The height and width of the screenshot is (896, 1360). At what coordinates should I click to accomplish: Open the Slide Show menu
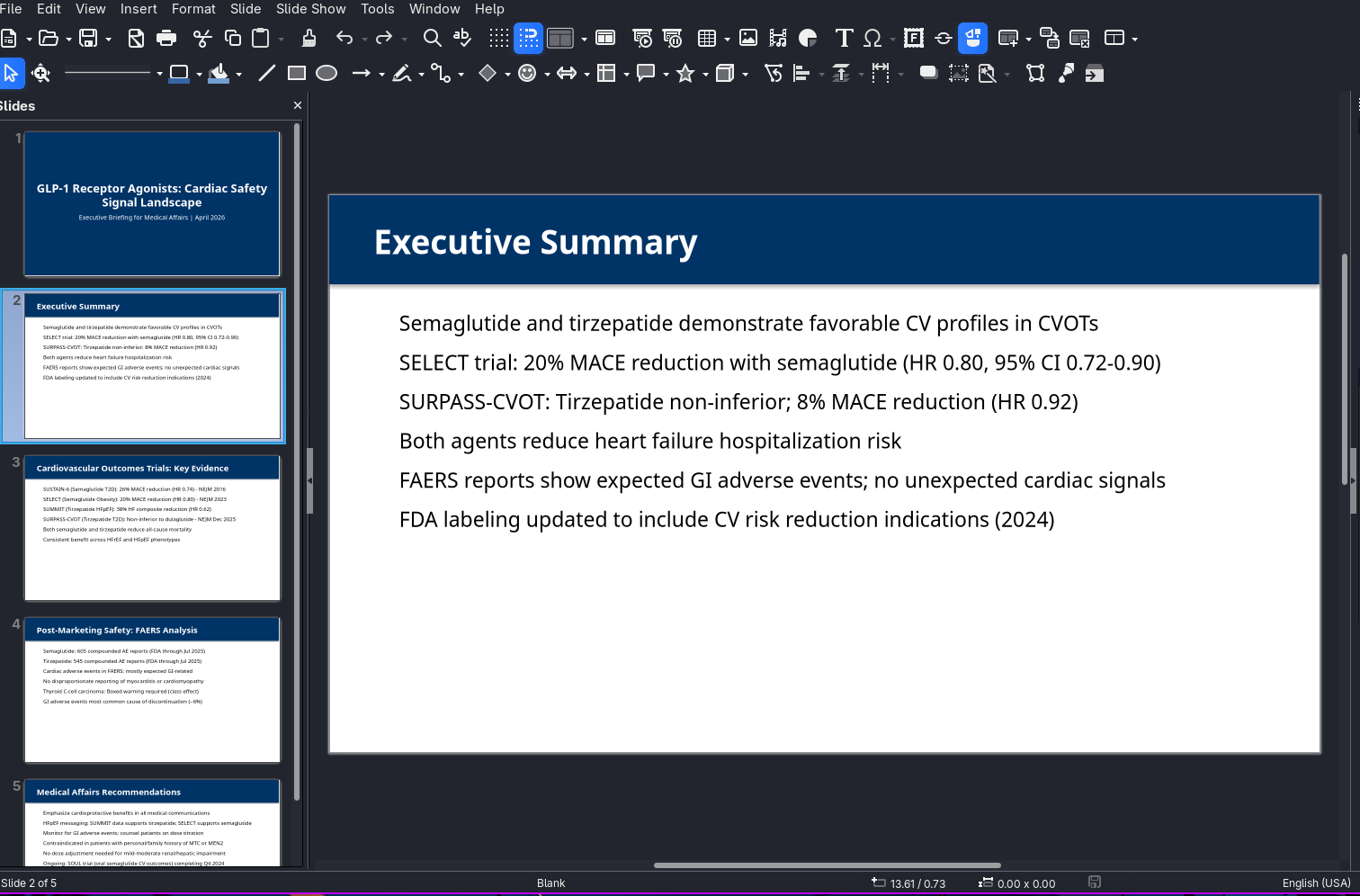point(310,9)
